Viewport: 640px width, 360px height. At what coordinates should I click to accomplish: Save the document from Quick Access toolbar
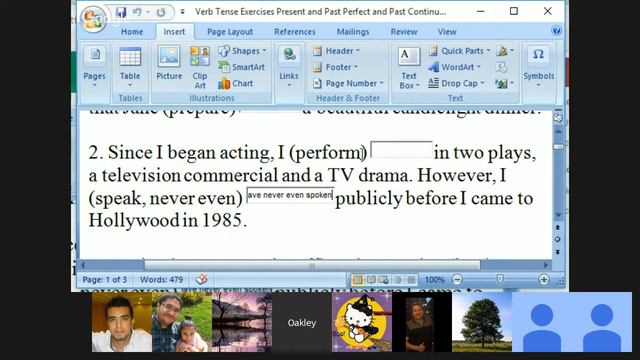pos(120,12)
